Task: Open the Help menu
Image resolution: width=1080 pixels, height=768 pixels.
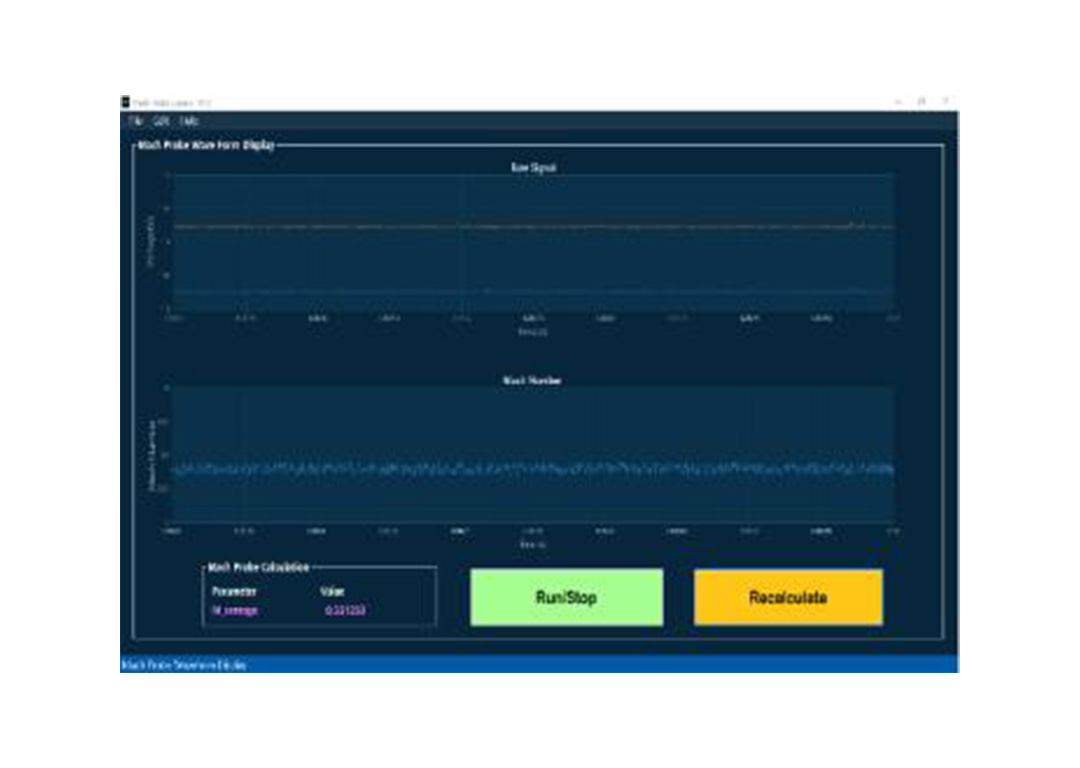Action: click(189, 120)
